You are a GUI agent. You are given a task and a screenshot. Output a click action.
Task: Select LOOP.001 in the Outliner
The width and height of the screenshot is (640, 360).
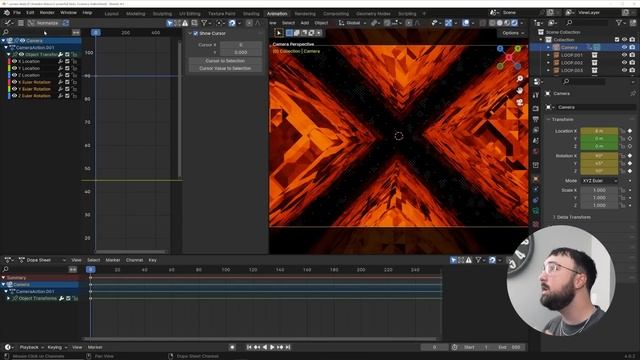571,55
